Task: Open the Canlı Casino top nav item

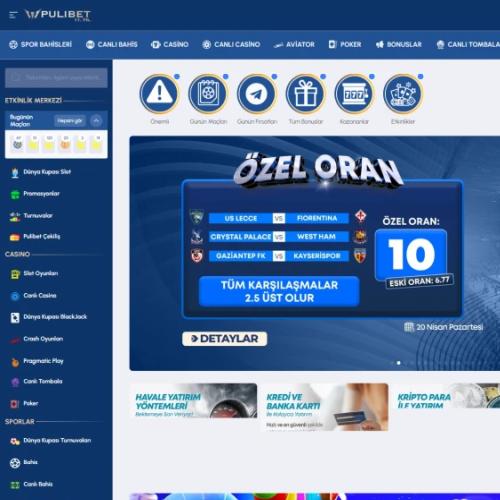Action: pos(231,44)
